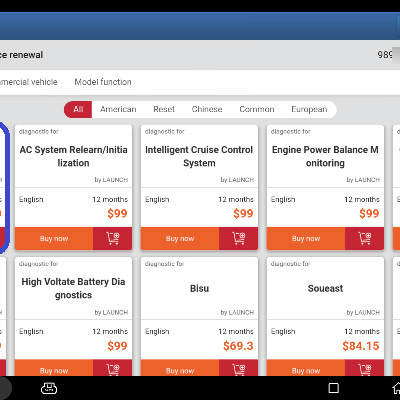Add High Voltate Battery Diagnostics to cart
400x400 pixels.
112,368
